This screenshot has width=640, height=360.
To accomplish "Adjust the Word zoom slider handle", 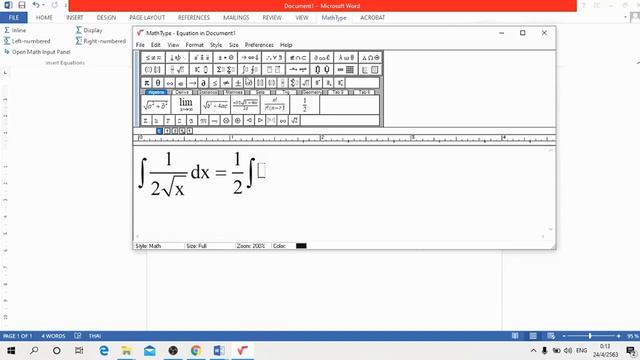I will click(x=590, y=336).
